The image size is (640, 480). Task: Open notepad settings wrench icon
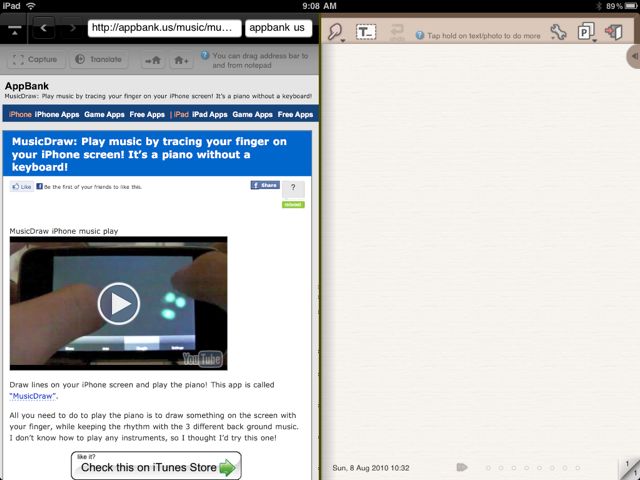point(558,32)
